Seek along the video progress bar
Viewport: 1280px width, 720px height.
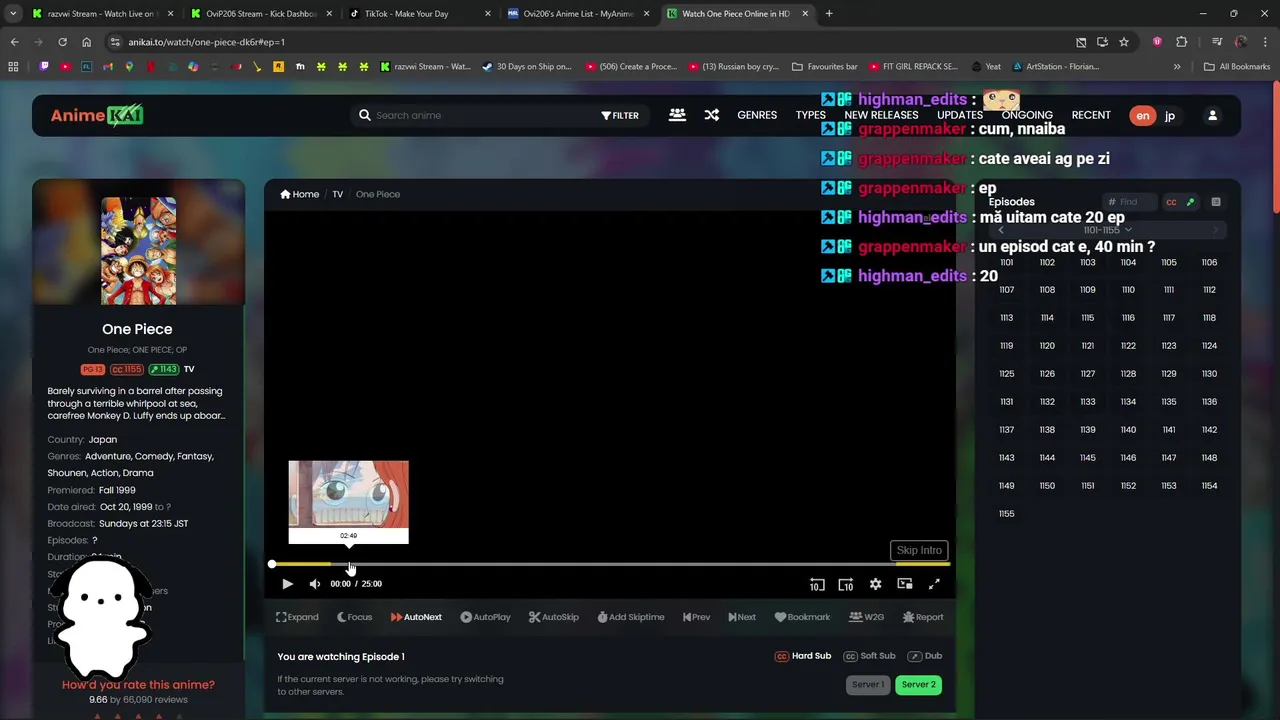click(x=611, y=565)
